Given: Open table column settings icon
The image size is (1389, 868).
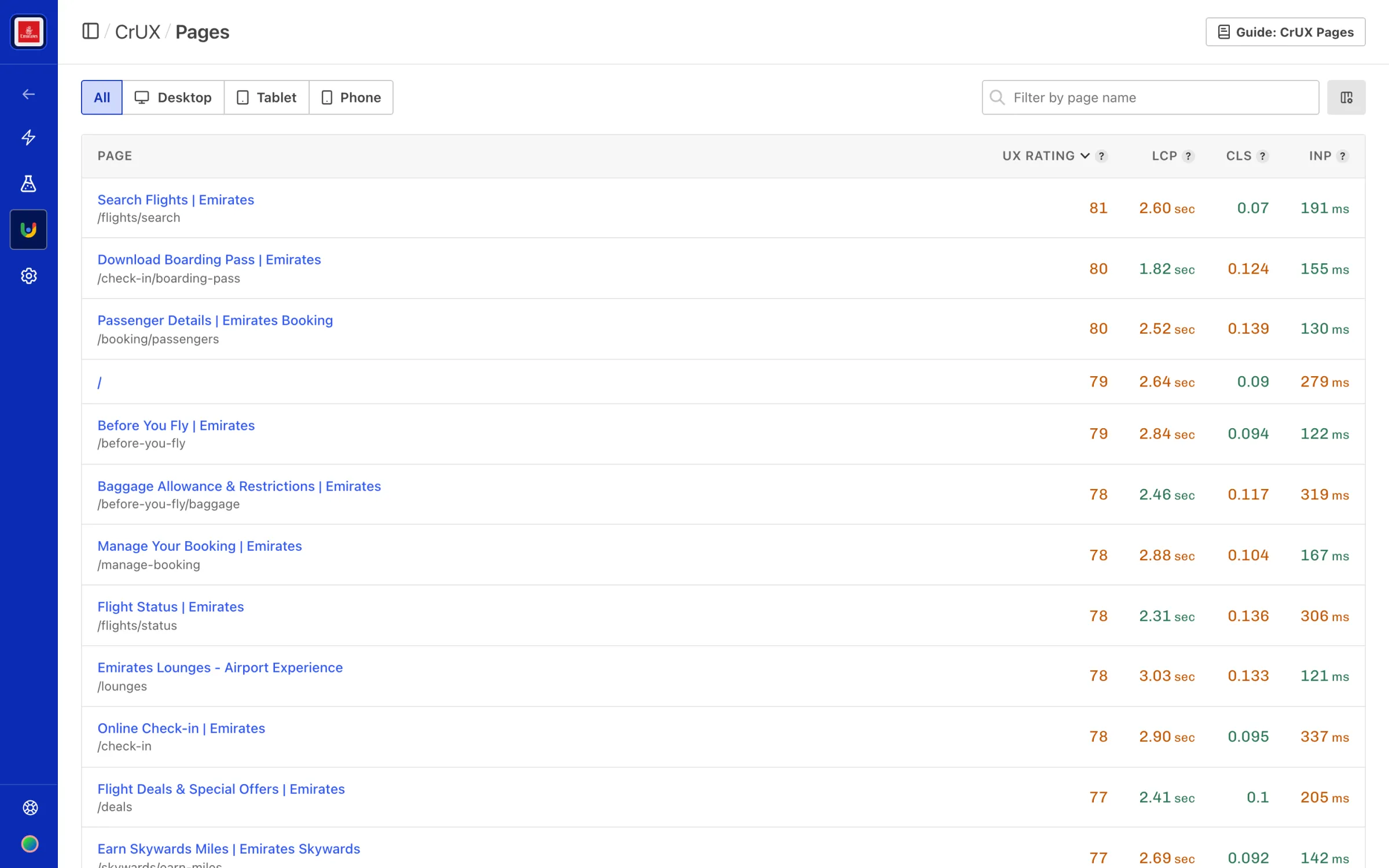Looking at the screenshot, I should 1346,97.
